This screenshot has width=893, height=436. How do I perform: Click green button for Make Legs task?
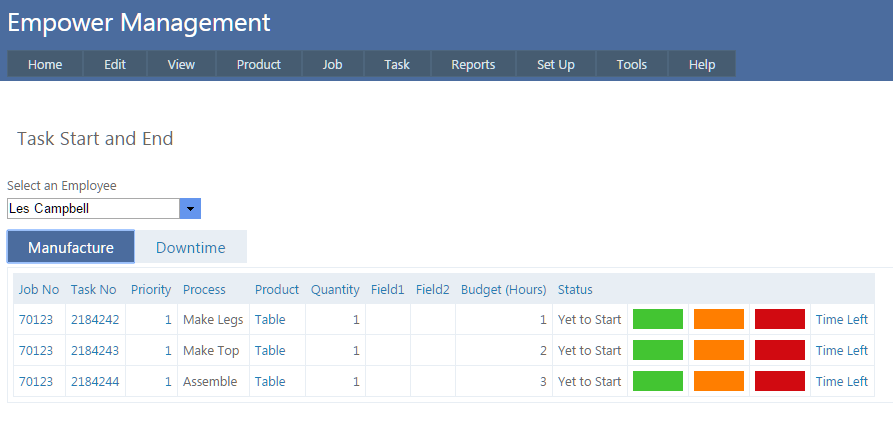pyautogui.click(x=658, y=320)
